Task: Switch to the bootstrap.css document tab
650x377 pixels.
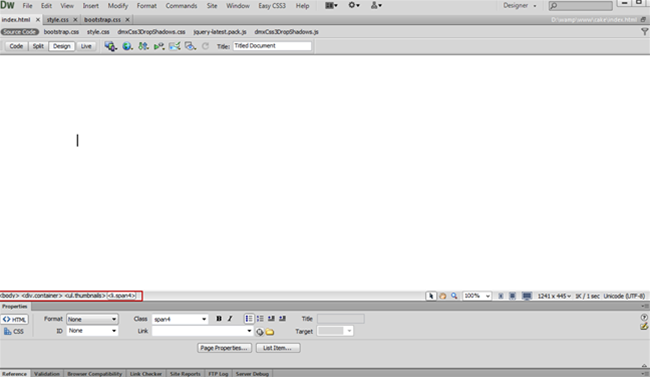Action: (x=102, y=19)
